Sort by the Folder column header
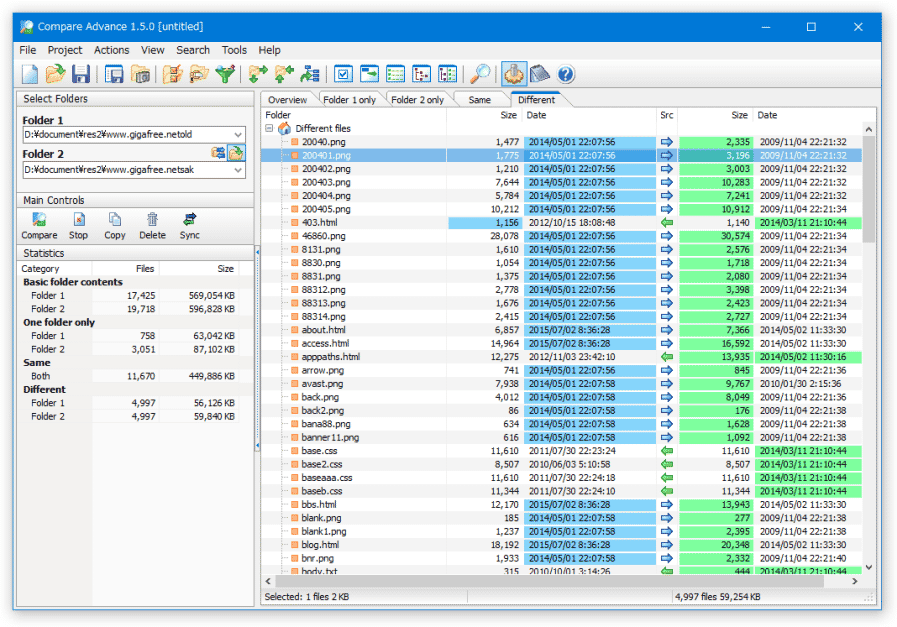 pos(354,115)
